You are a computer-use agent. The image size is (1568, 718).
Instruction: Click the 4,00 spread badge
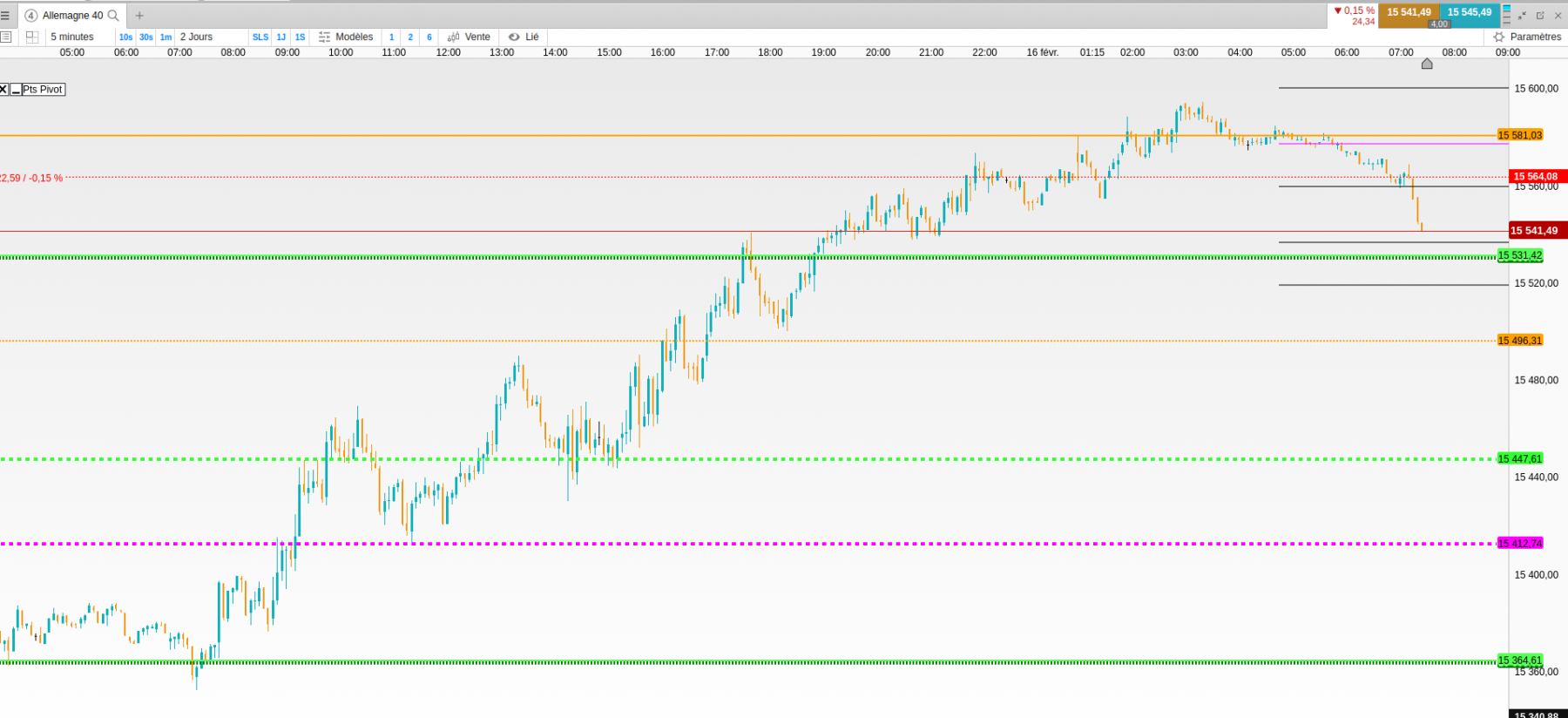(x=1439, y=24)
